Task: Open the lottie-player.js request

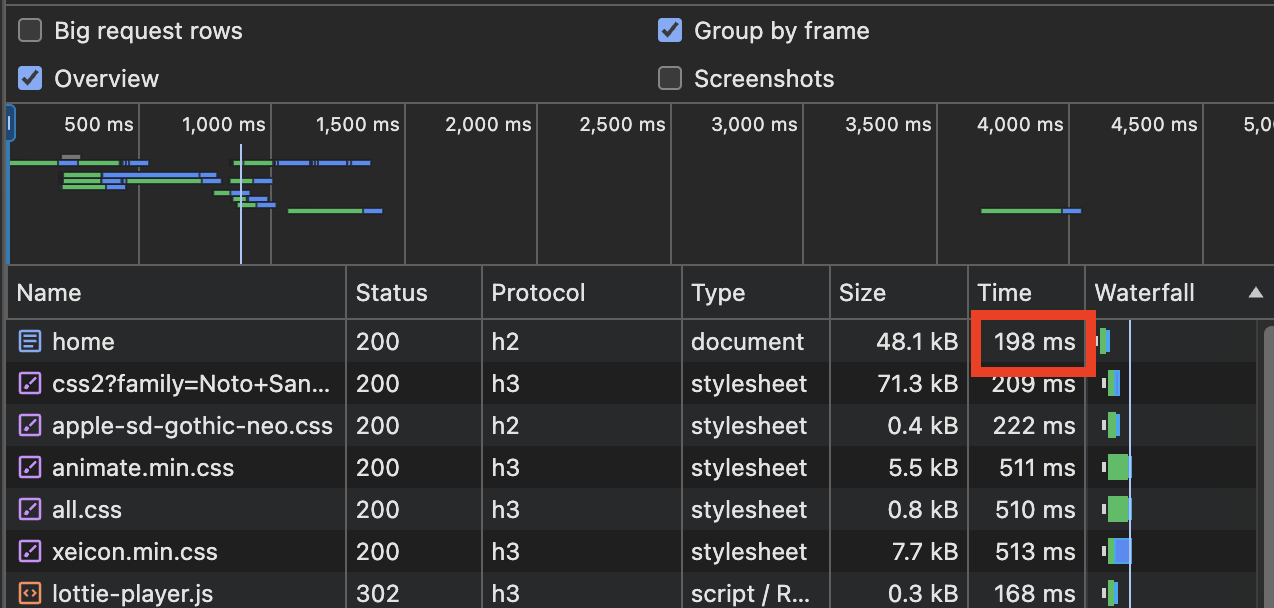Action: click(132, 594)
